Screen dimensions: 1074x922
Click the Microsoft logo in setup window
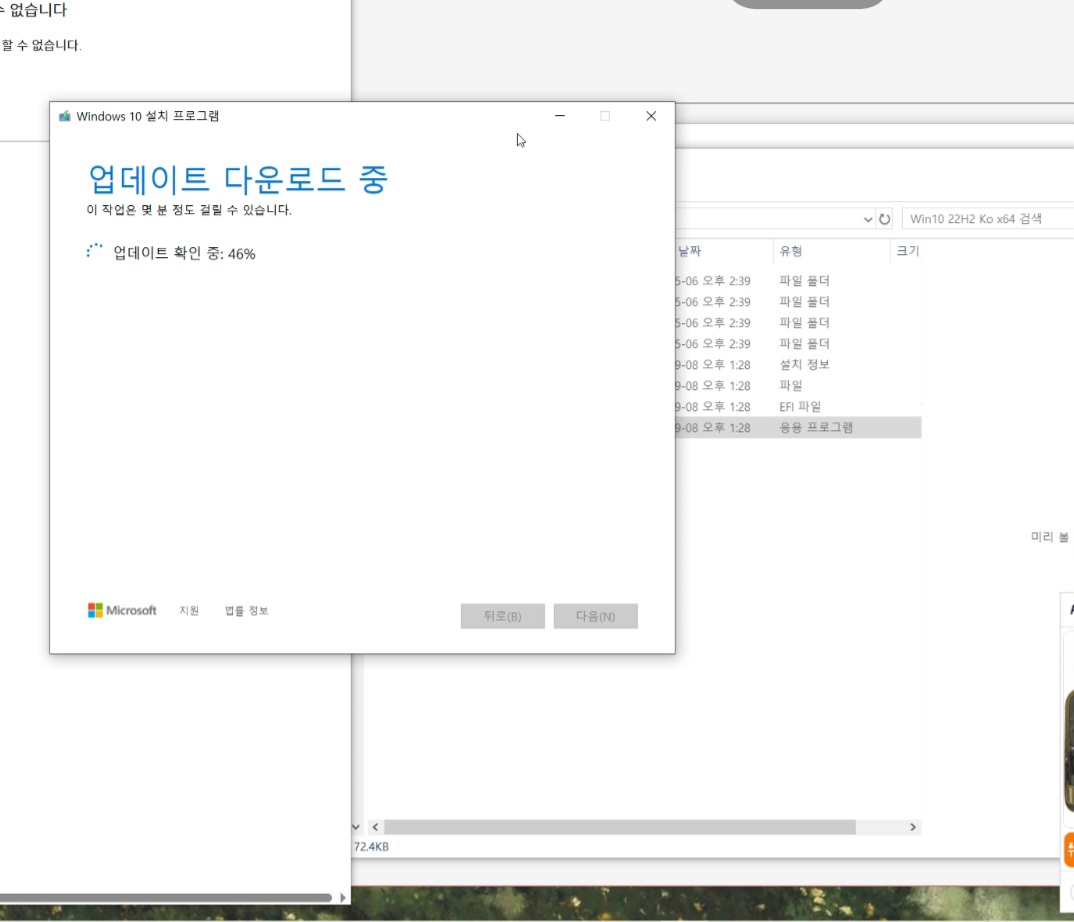(122, 610)
